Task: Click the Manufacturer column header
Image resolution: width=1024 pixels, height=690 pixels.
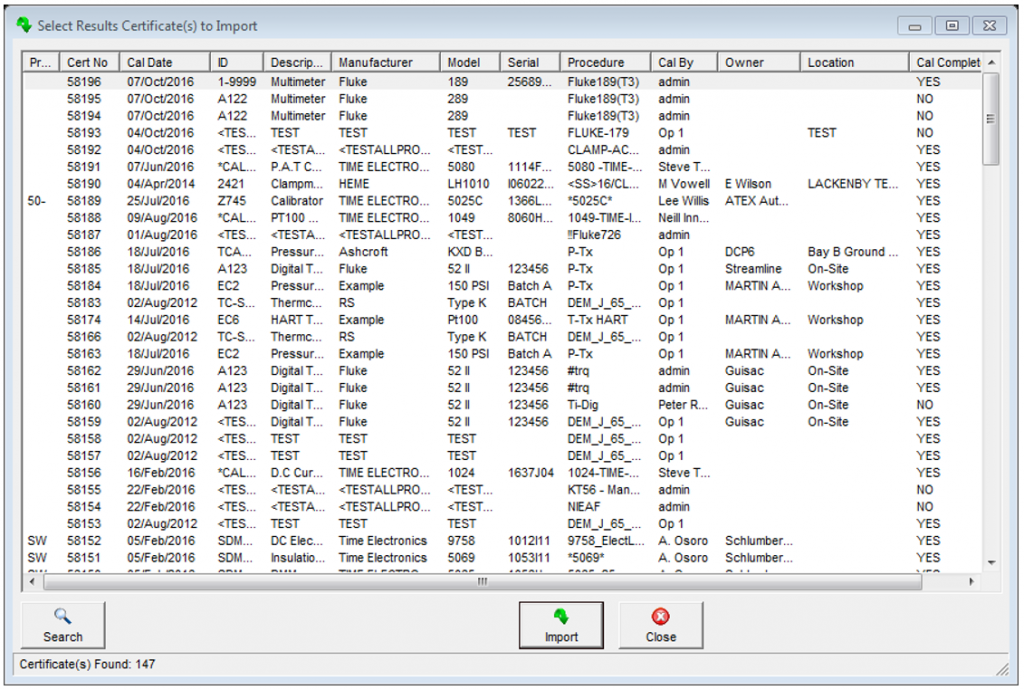Action: [x=375, y=62]
